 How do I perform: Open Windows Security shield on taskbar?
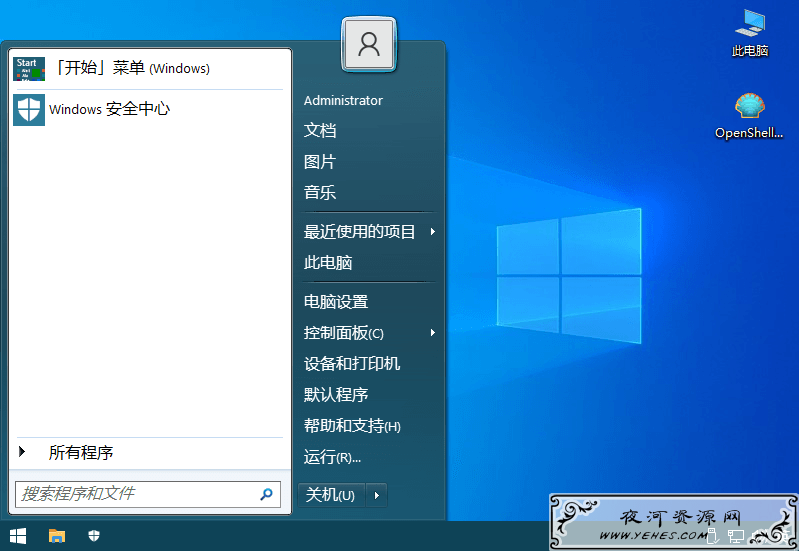94,536
